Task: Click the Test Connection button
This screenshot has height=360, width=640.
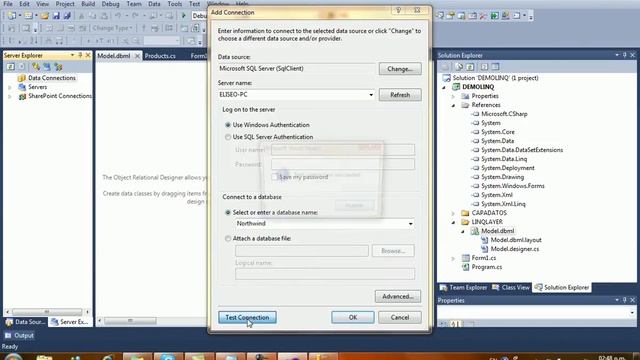Action: click(247, 317)
